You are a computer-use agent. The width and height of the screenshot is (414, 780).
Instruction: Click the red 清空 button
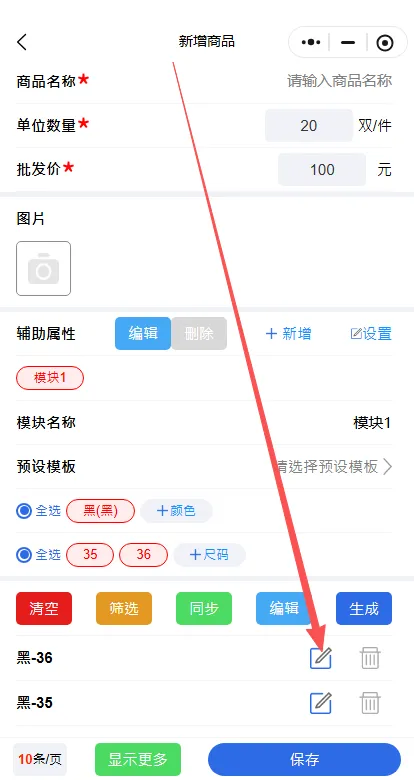click(x=44, y=608)
